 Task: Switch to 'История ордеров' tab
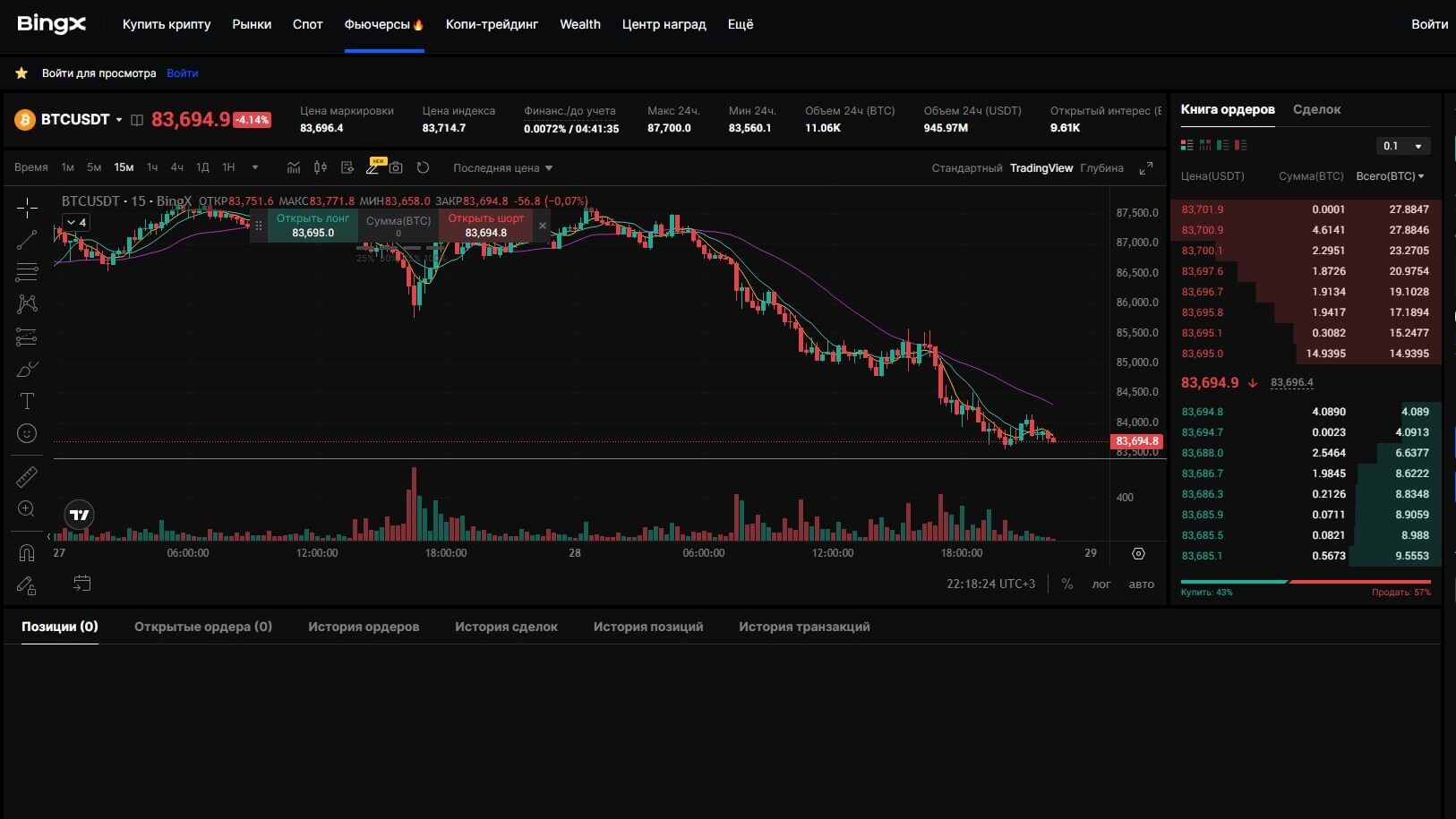[x=364, y=627]
